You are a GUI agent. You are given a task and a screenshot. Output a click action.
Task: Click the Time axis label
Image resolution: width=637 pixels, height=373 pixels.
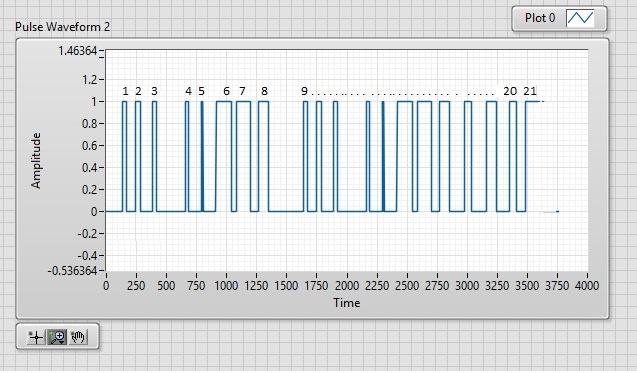pos(347,303)
